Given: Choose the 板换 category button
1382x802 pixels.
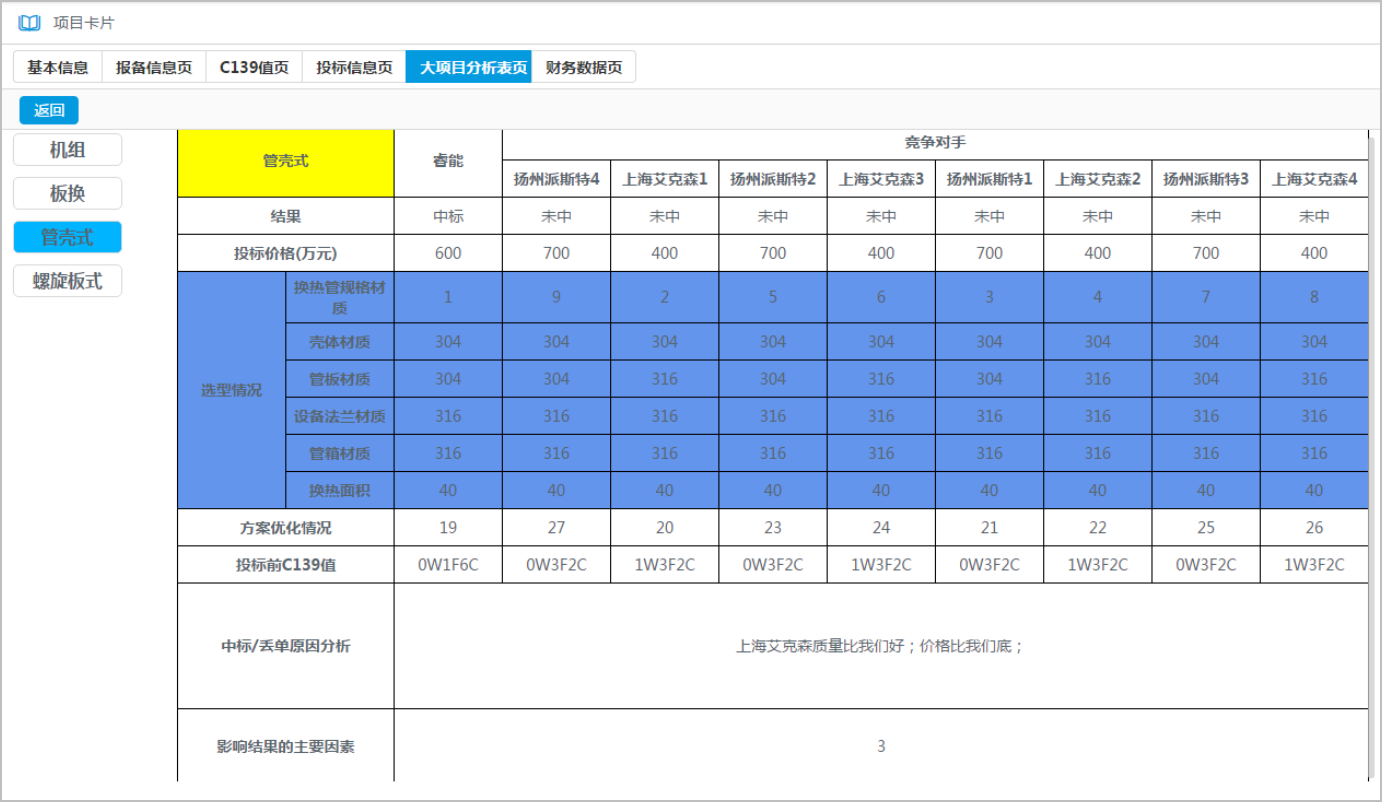Looking at the screenshot, I should click(x=67, y=194).
